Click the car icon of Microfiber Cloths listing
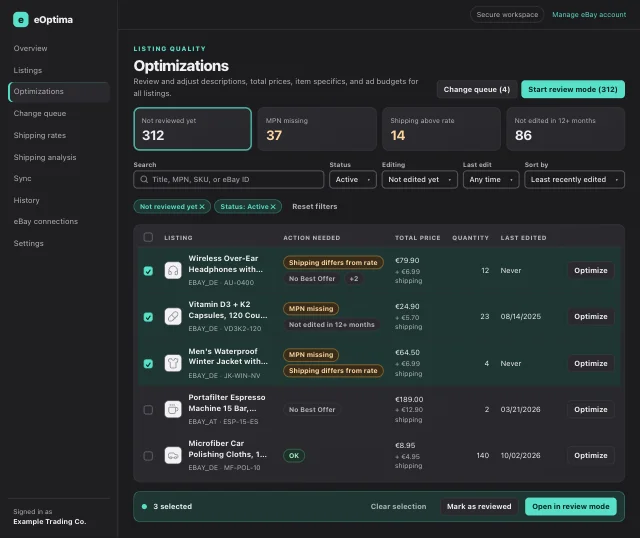640x538 pixels. pyautogui.click(x=173, y=456)
